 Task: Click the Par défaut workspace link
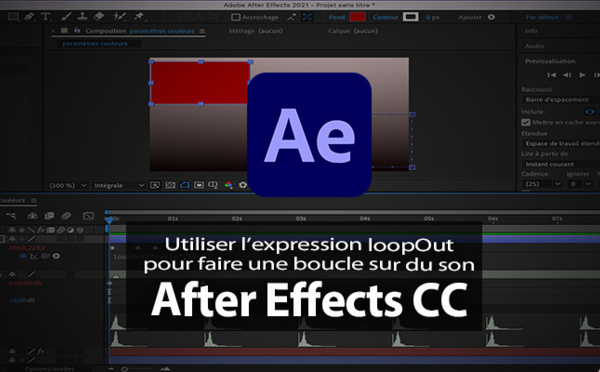point(542,17)
